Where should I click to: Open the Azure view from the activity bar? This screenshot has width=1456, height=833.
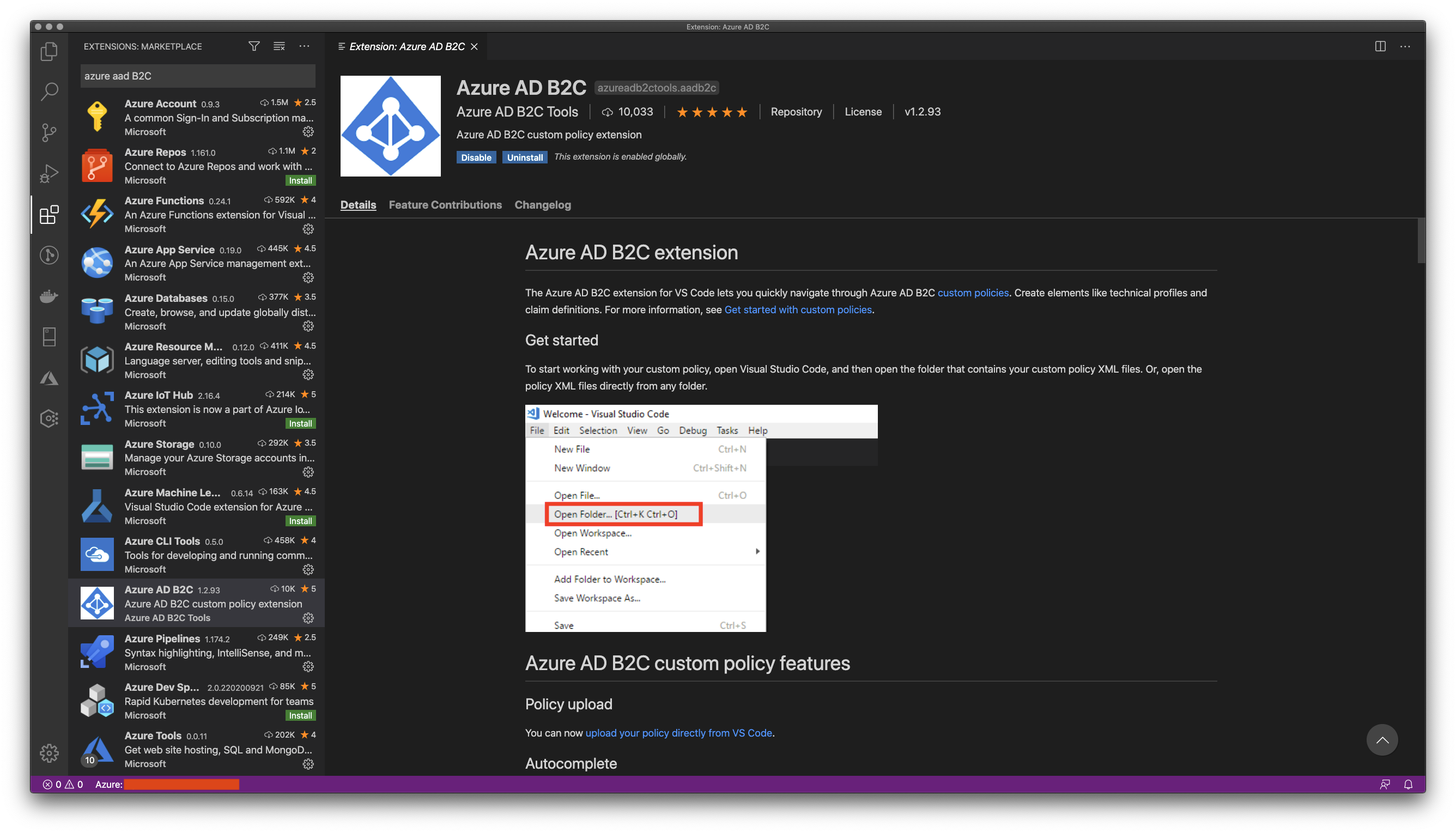(x=49, y=377)
